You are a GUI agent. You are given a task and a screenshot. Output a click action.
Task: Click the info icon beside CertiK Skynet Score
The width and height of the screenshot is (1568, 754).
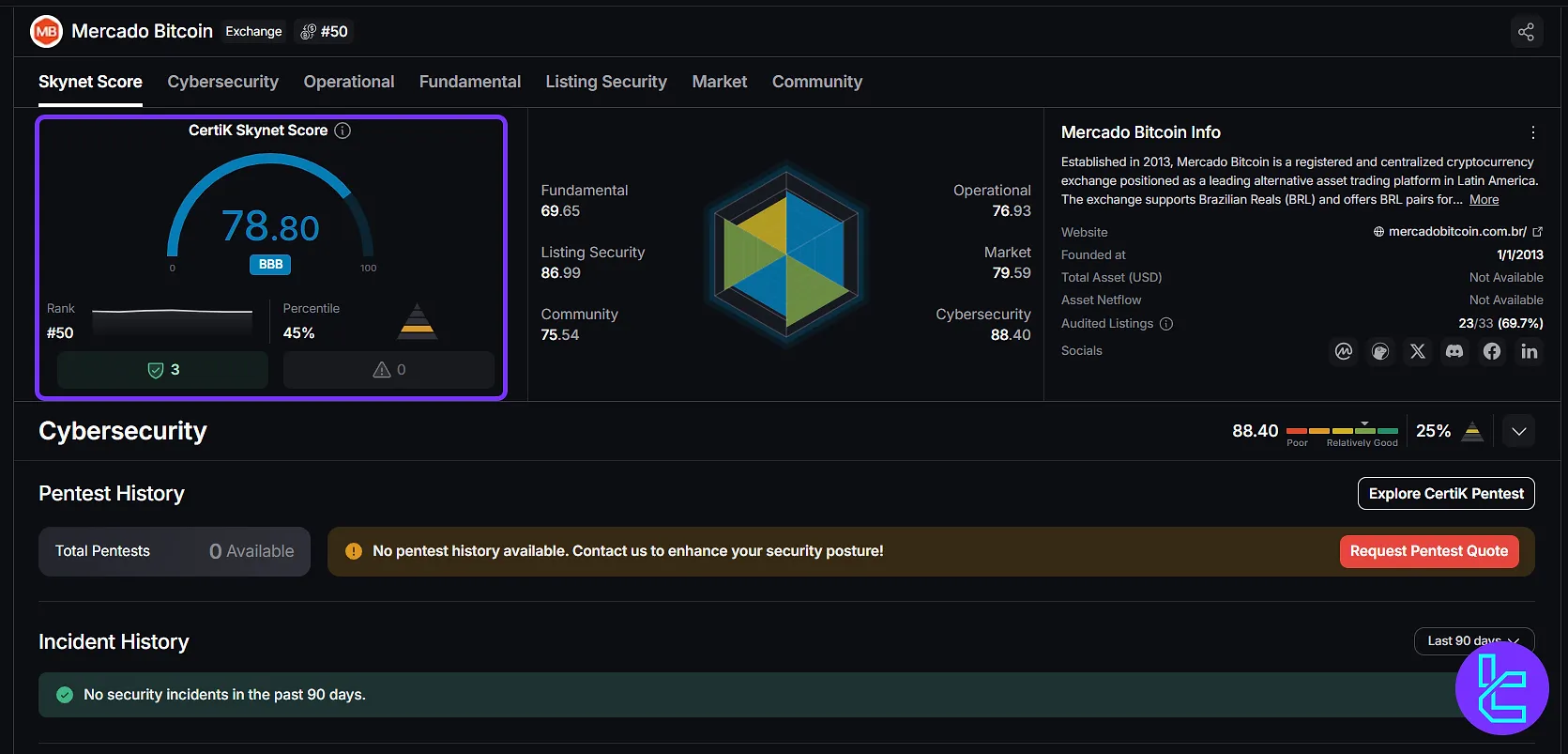[x=343, y=131]
